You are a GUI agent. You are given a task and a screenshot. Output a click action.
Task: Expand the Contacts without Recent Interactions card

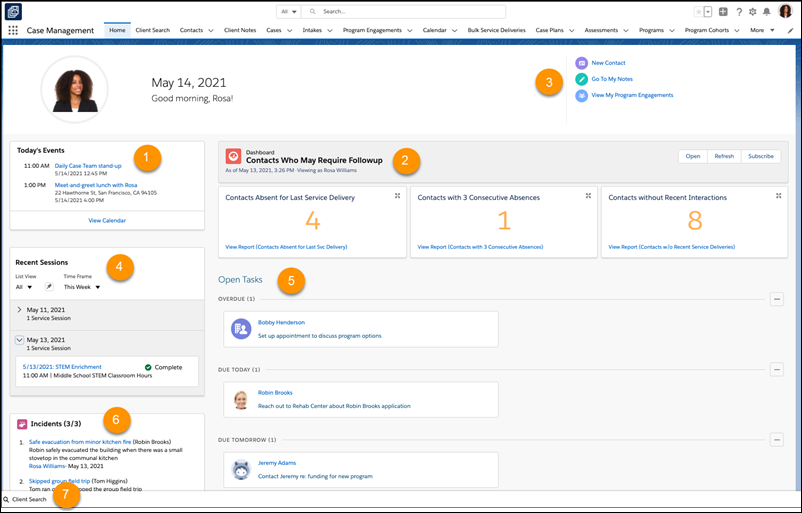coord(778,196)
